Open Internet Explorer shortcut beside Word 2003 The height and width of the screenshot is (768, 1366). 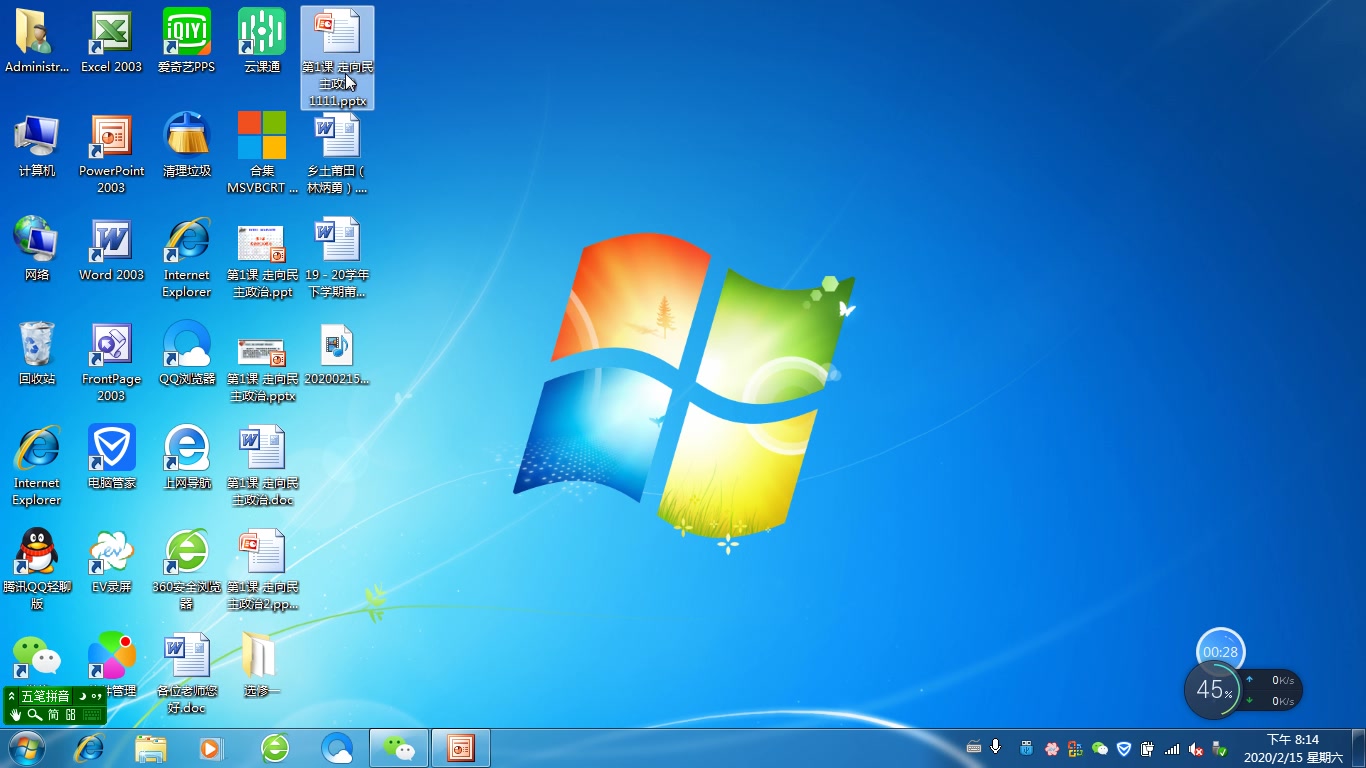(187, 257)
